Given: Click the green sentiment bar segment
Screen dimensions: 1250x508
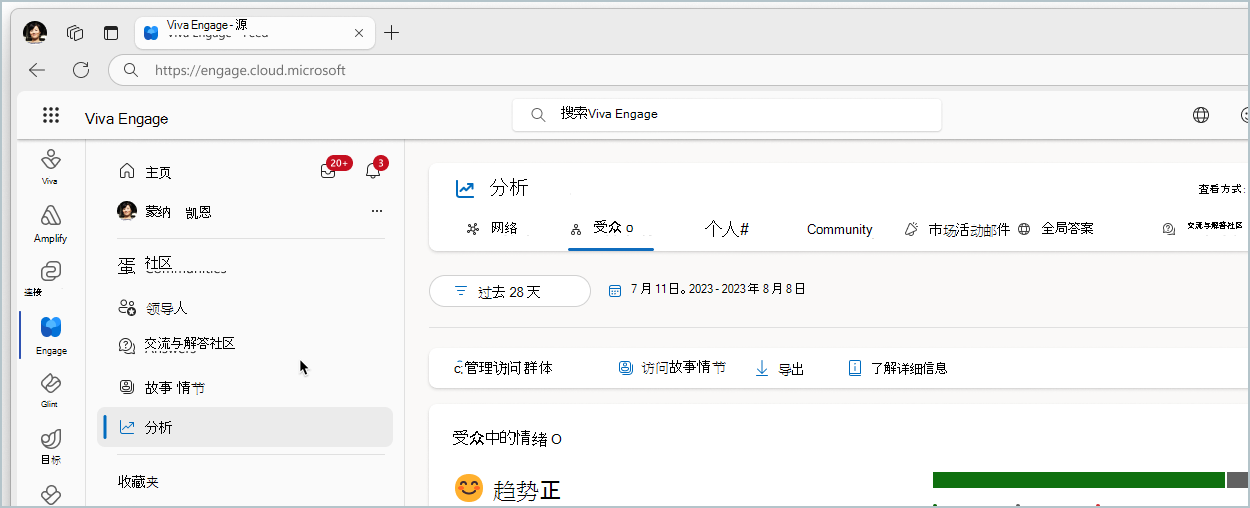Looking at the screenshot, I should pyautogui.click(x=1078, y=480).
